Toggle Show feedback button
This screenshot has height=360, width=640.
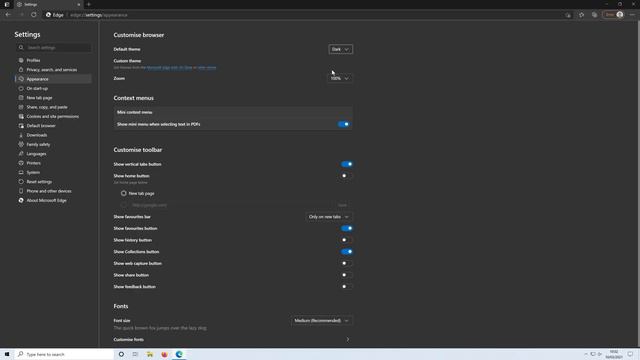click(347, 287)
